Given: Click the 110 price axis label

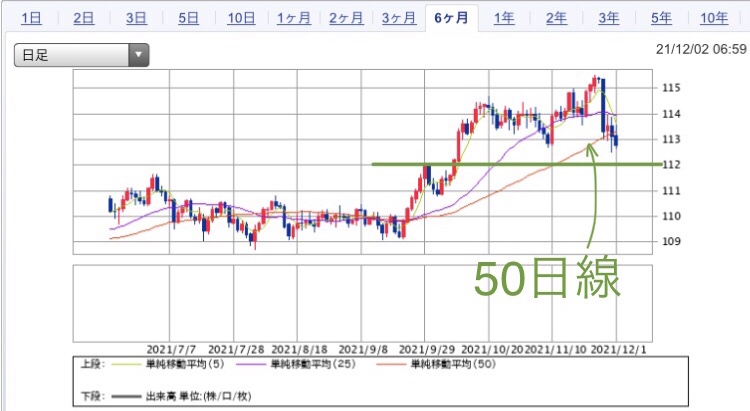Looking at the screenshot, I should [671, 216].
